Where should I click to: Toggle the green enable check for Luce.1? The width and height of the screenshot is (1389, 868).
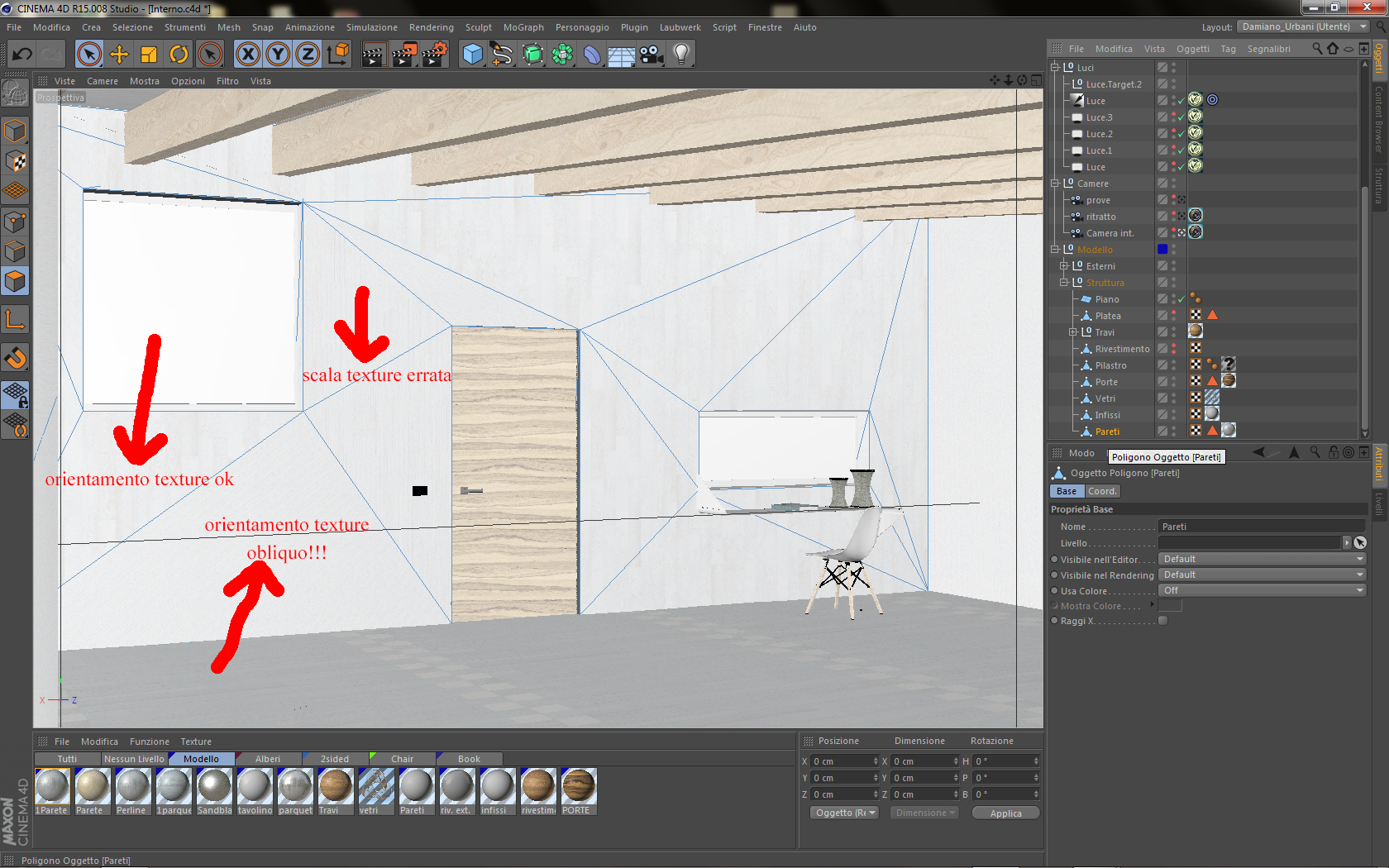coord(1181,150)
